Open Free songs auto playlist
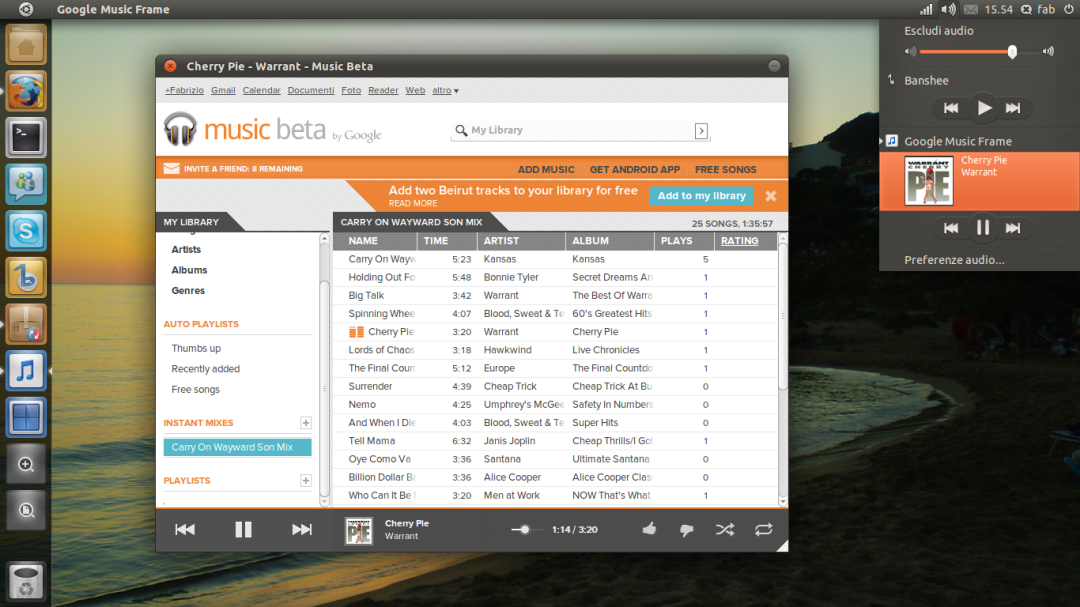The image size is (1080, 607). [196, 390]
